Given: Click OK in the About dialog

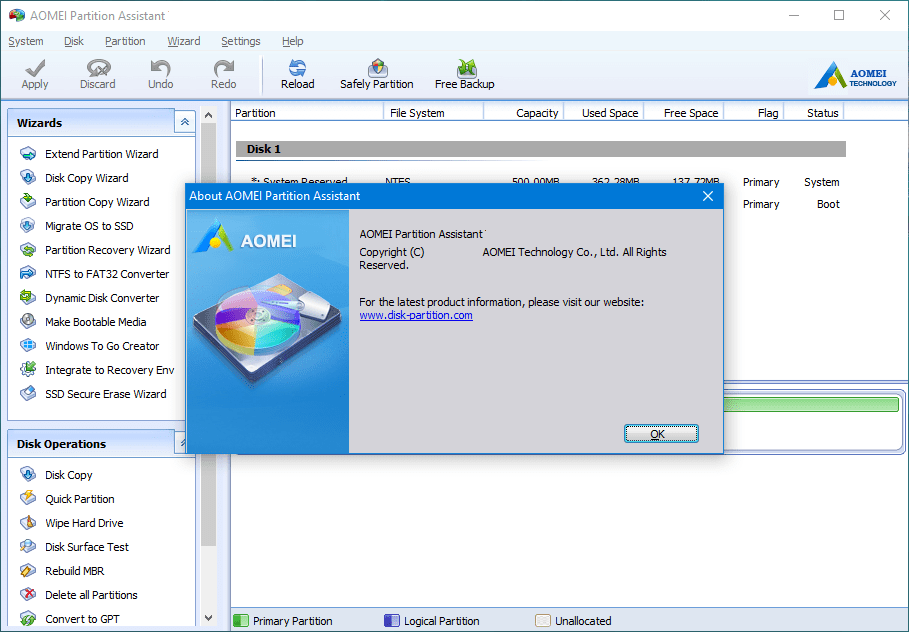Looking at the screenshot, I should (661, 434).
